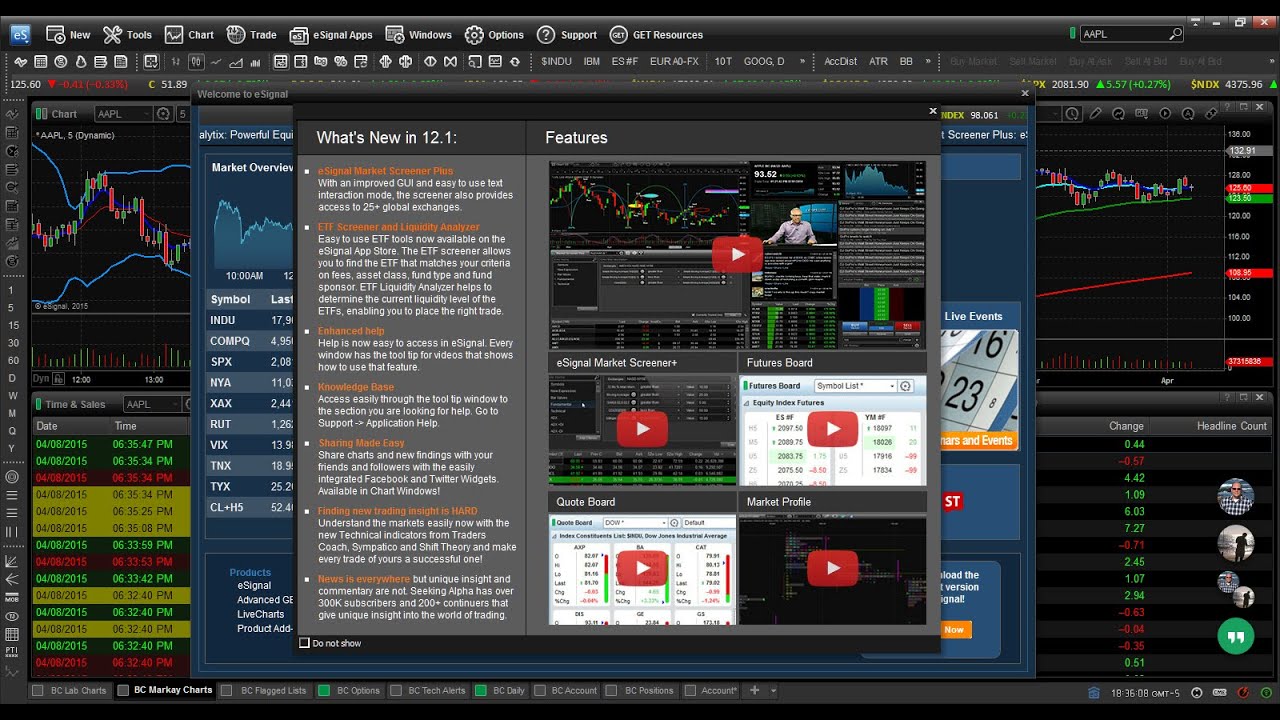
Task: Select the left arrow tool in left sidebar
Action: 12,578
